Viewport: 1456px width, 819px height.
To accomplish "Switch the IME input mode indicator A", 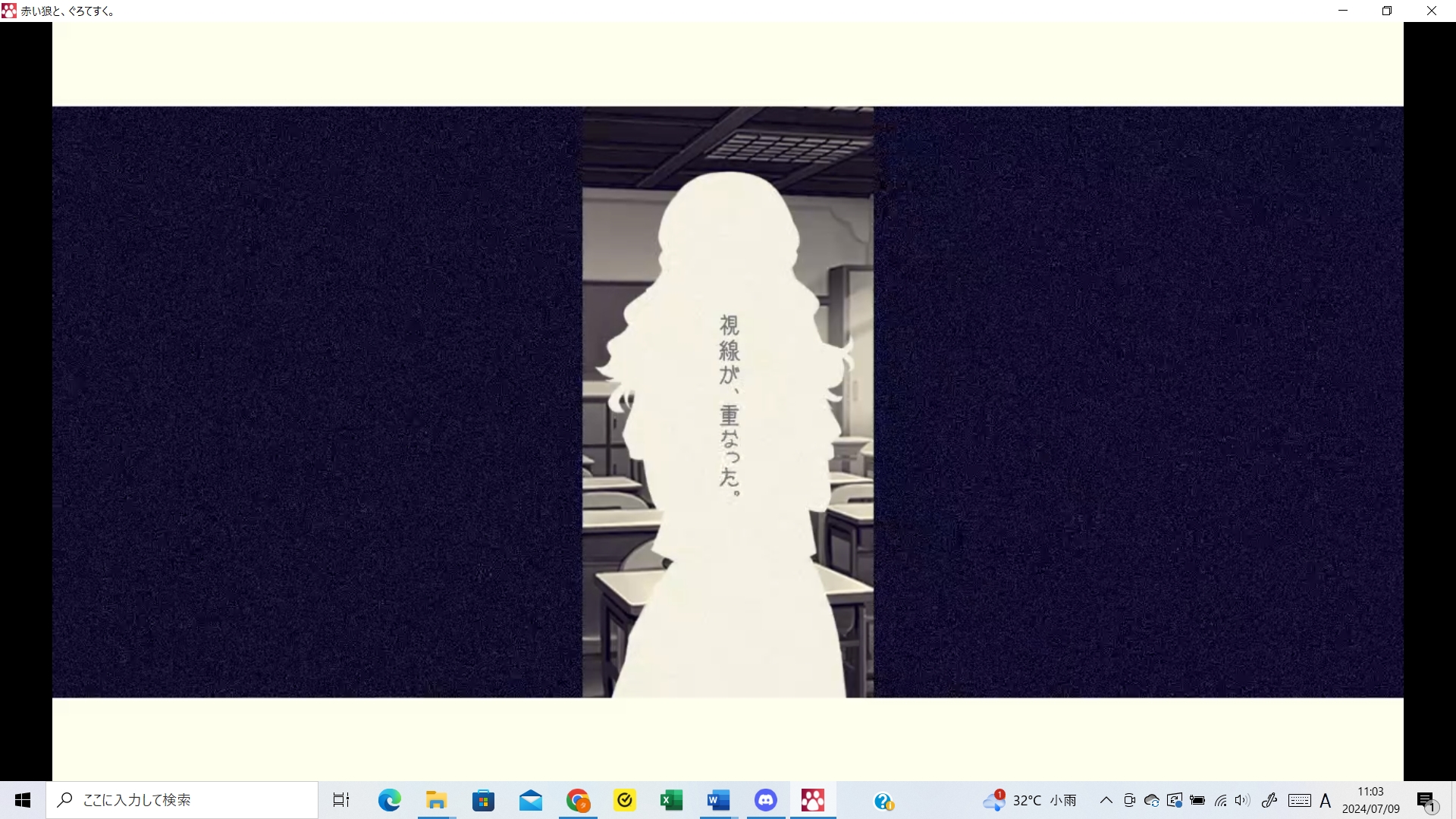I will (1326, 800).
